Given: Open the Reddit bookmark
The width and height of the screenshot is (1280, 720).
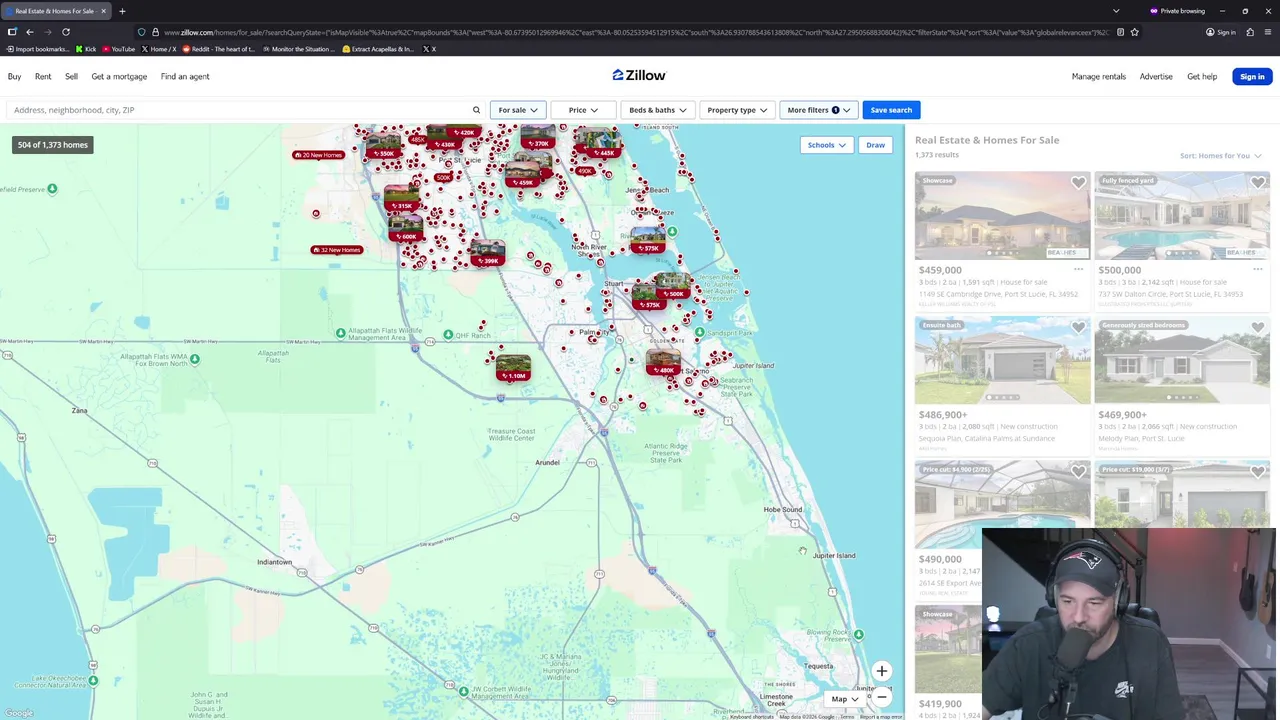Looking at the screenshot, I should click(x=218, y=49).
